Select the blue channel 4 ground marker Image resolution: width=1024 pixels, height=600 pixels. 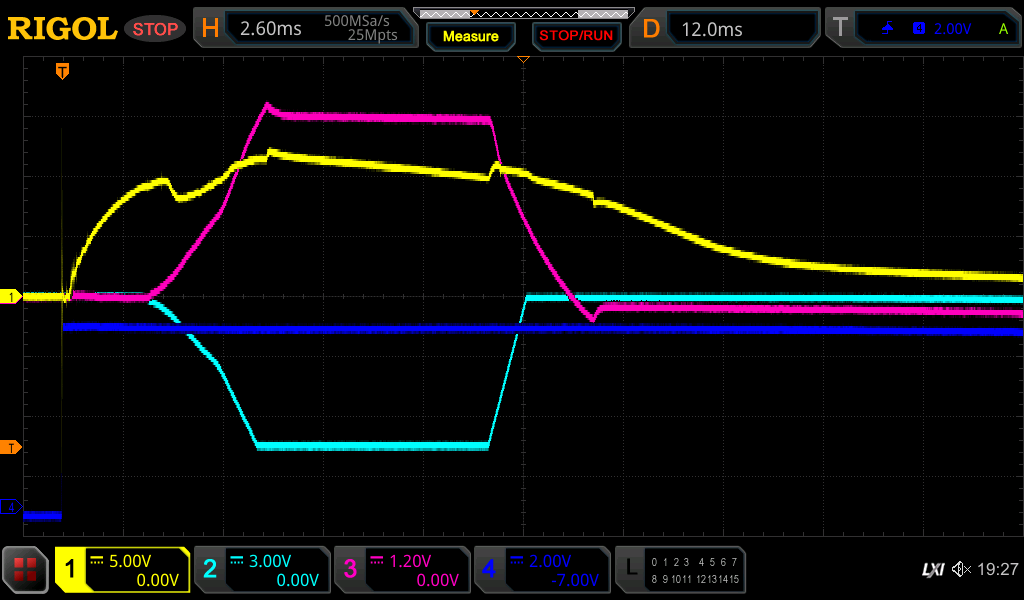point(11,508)
